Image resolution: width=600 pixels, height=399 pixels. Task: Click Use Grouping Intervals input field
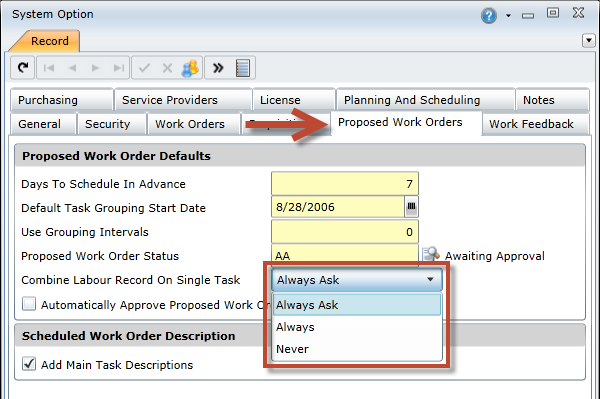coord(345,231)
